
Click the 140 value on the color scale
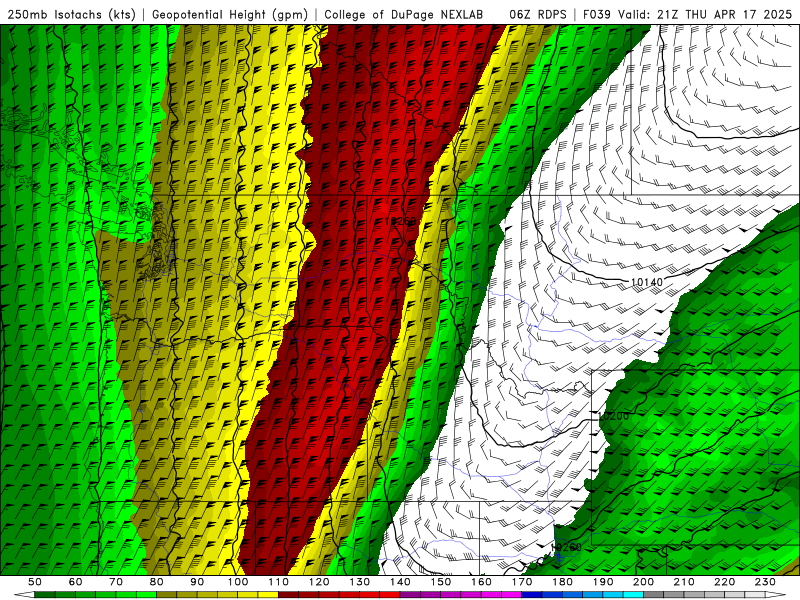401,582
